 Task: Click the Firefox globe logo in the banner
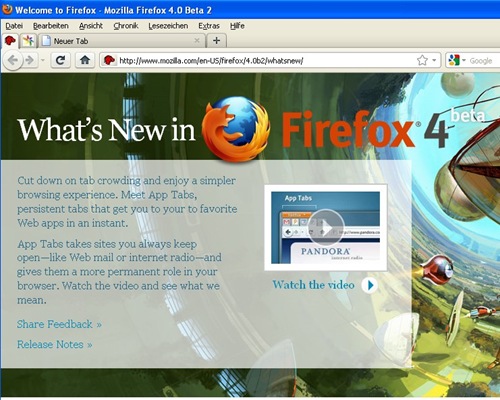236,129
